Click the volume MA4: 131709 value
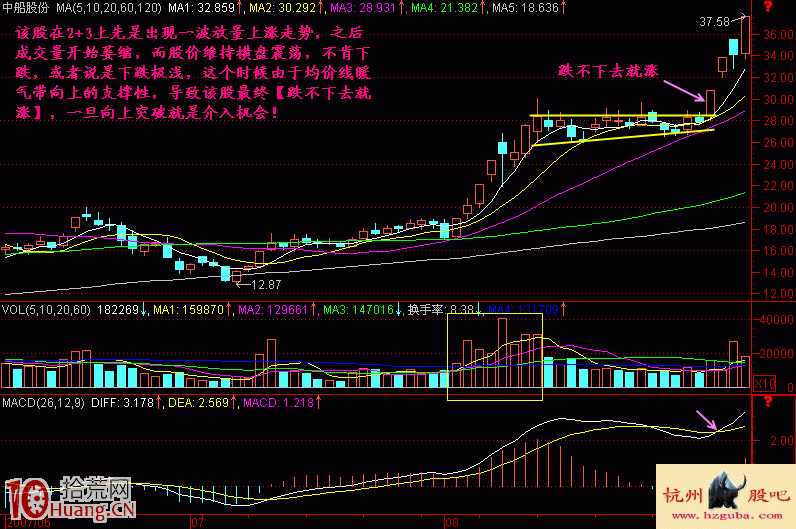 [523, 310]
